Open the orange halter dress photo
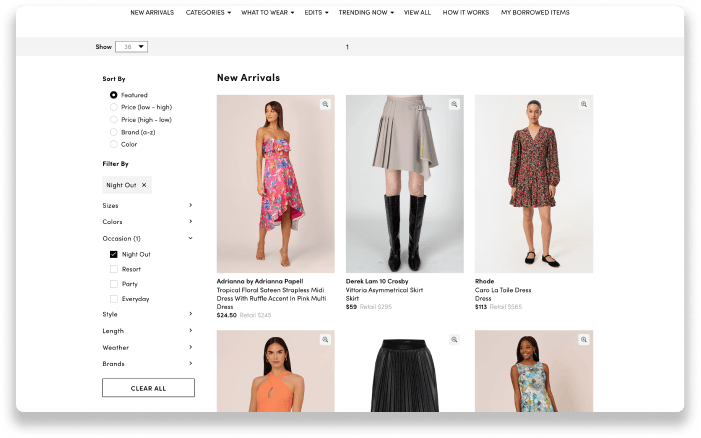 point(275,371)
